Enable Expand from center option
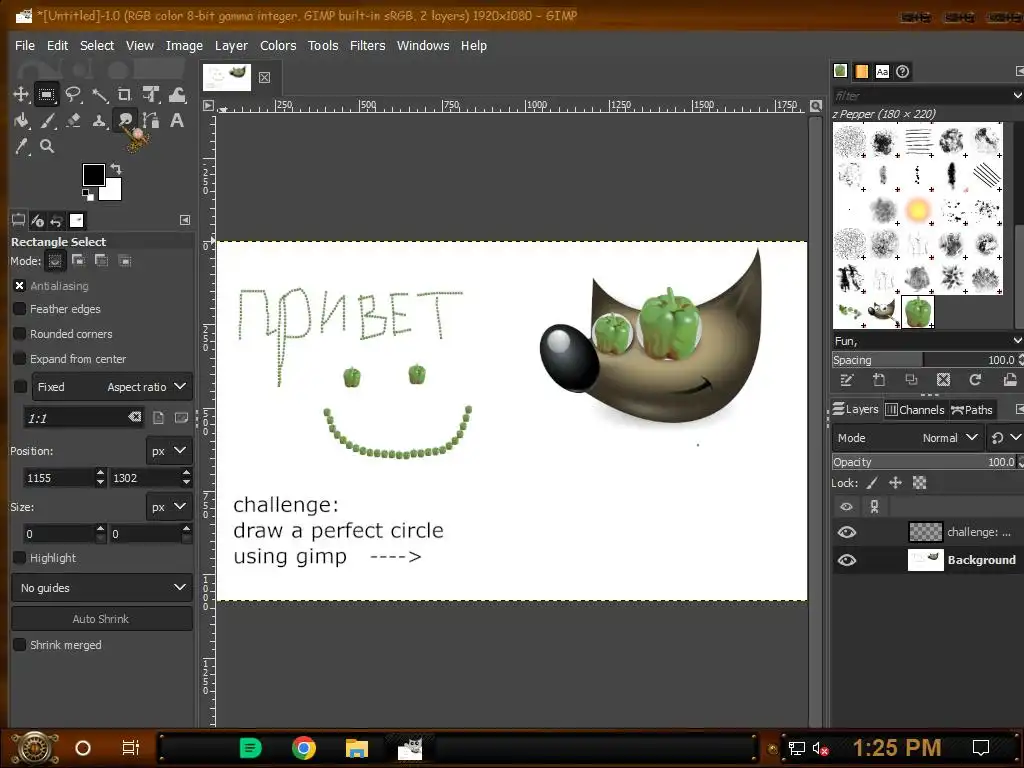Viewport: 1024px width, 768px height. tap(20, 359)
